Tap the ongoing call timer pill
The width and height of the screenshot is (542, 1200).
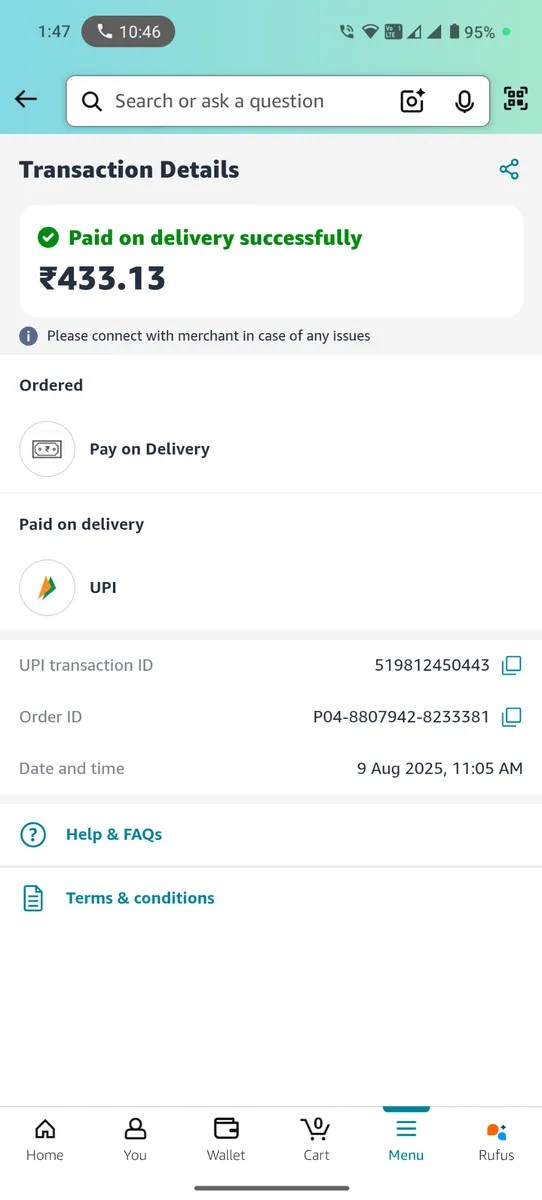pyautogui.click(x=128, y=32)
